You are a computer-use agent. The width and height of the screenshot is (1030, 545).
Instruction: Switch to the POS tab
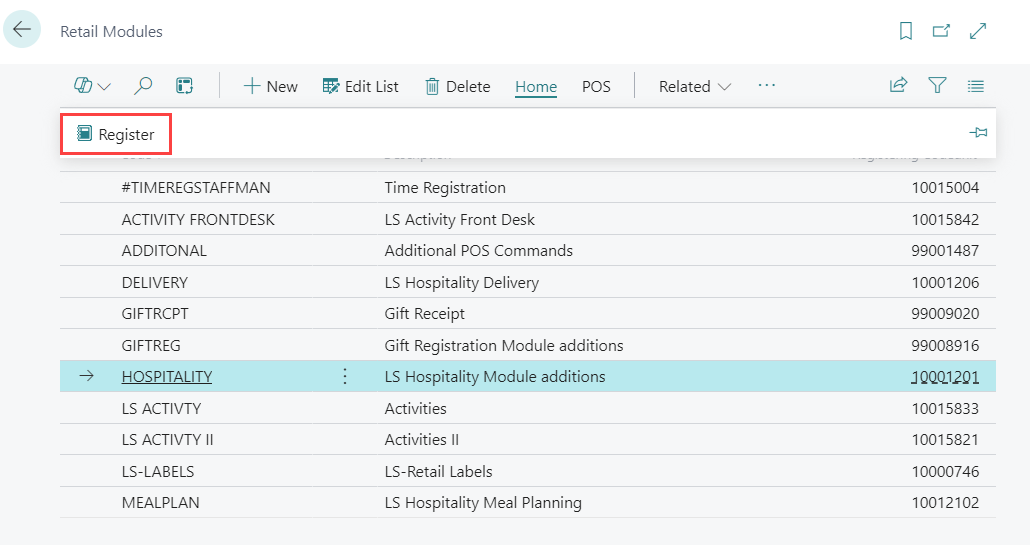pos(596,86)
